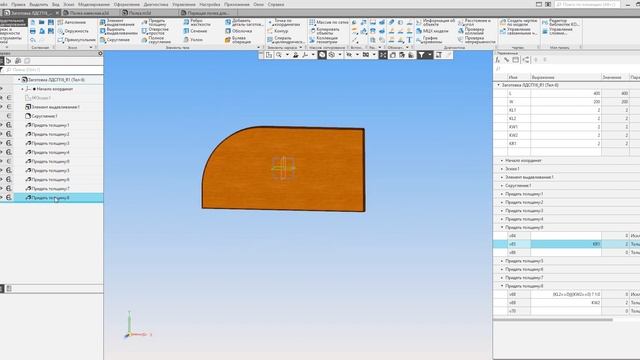
Task: Click the Сечение ribbon tool
Action: click(195, 31)
